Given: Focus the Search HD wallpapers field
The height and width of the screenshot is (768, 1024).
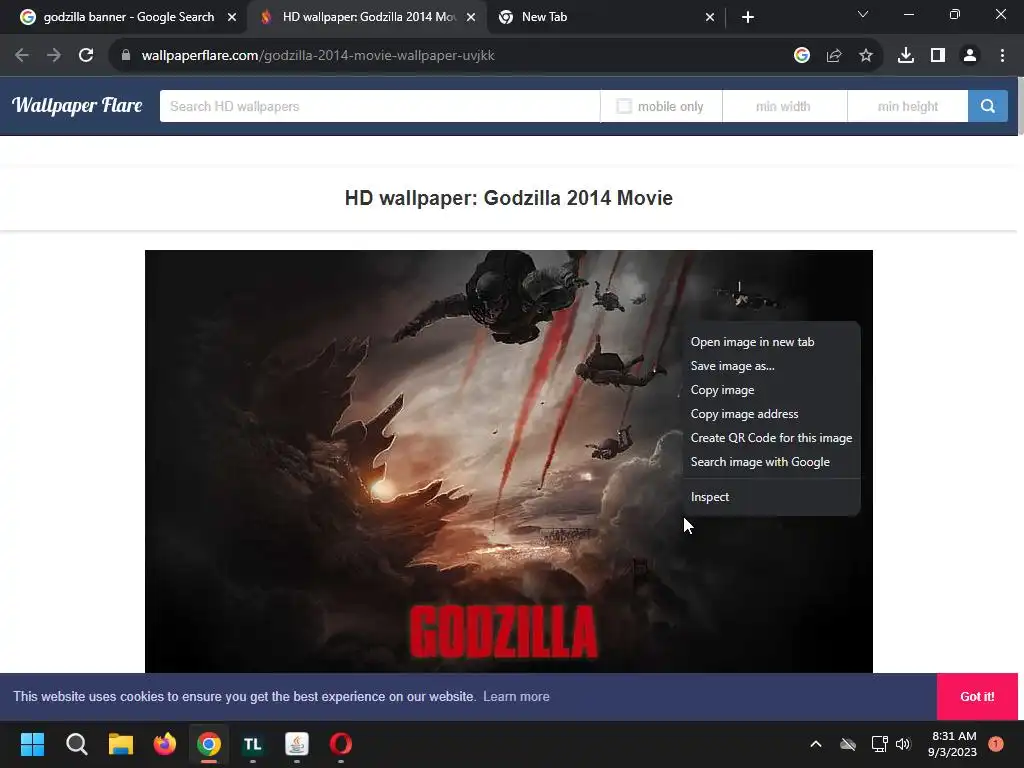Looking at the screenshot, I should (x=379, y=106).
